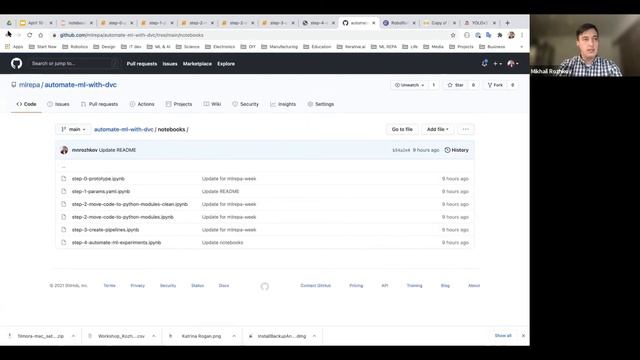Open the Unwatch dropdown

tap(409, 85)
